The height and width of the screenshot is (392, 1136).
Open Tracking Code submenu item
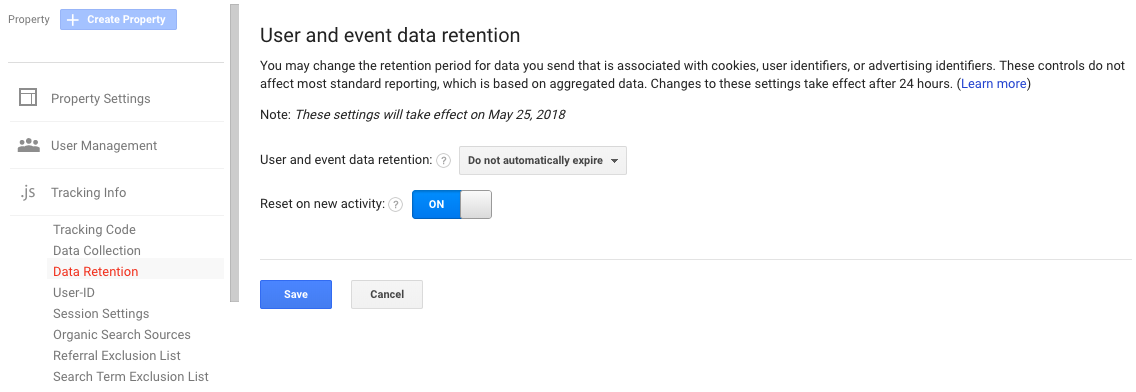(94, 229)
